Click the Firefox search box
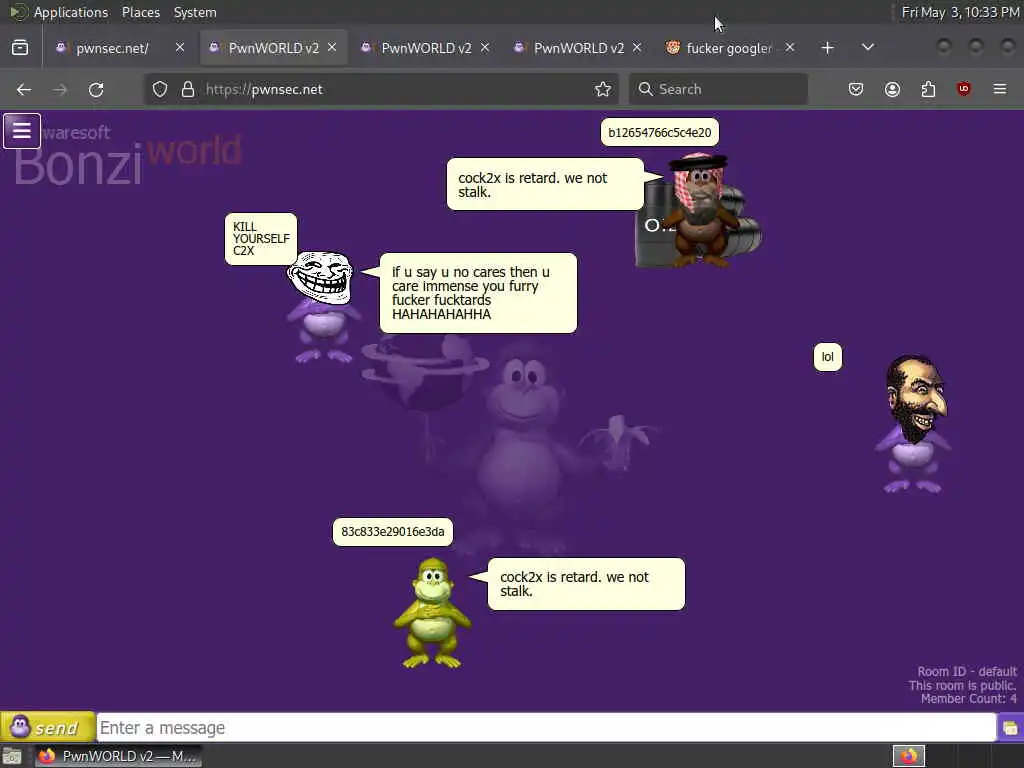The height and width of the screenshot is (768, 1024). click(718, 89)
